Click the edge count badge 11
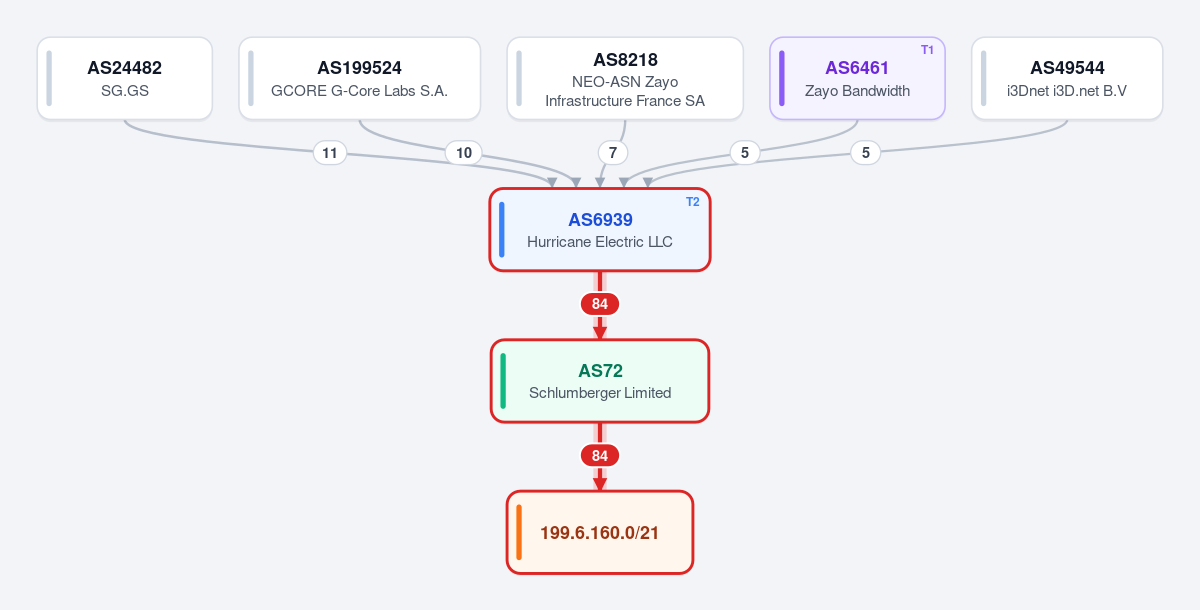This screenshot has width=1200, height=610. [x=330, y=153]
